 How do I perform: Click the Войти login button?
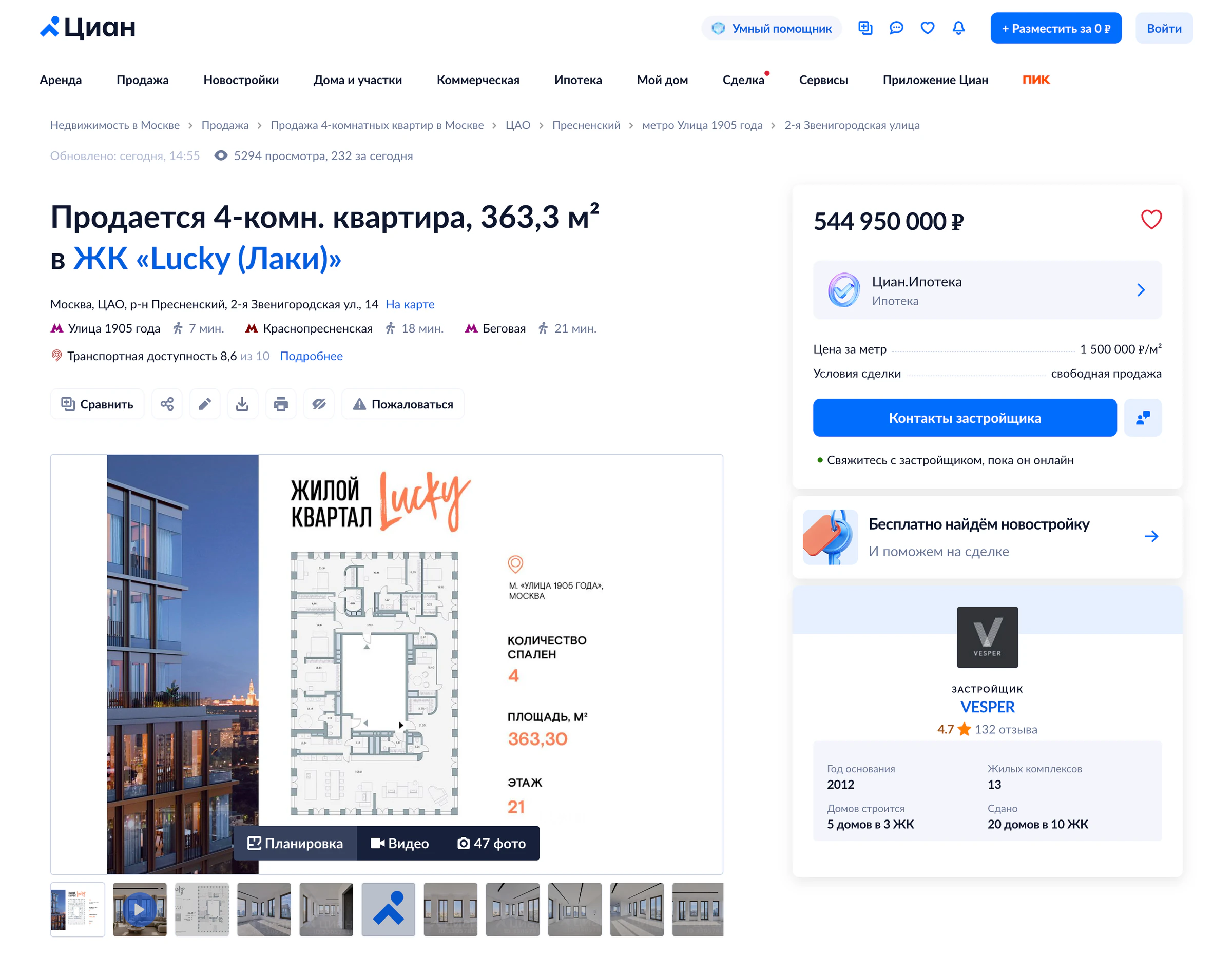(1164, 28)
